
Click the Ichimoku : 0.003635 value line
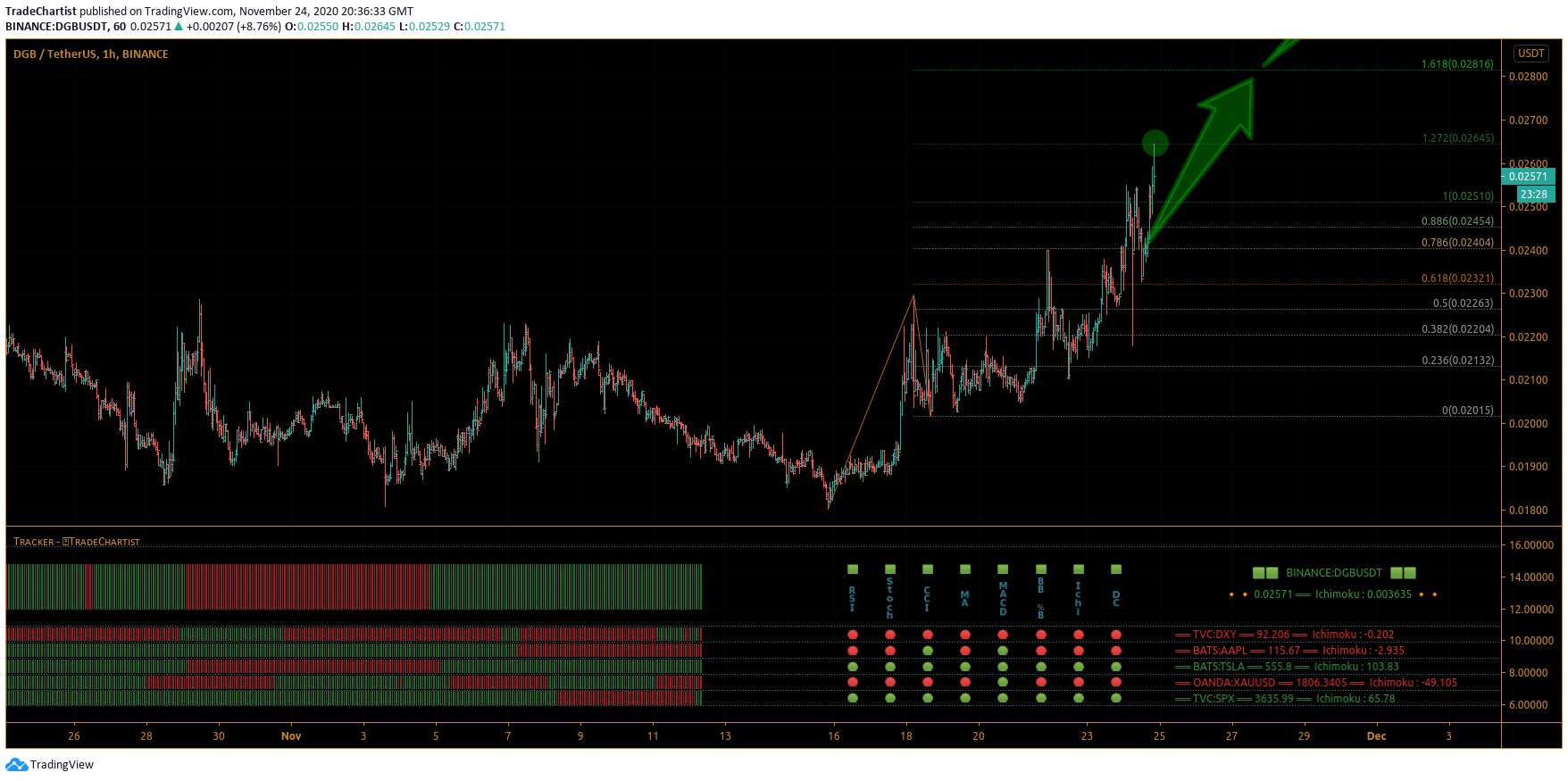coord(1332,594)
